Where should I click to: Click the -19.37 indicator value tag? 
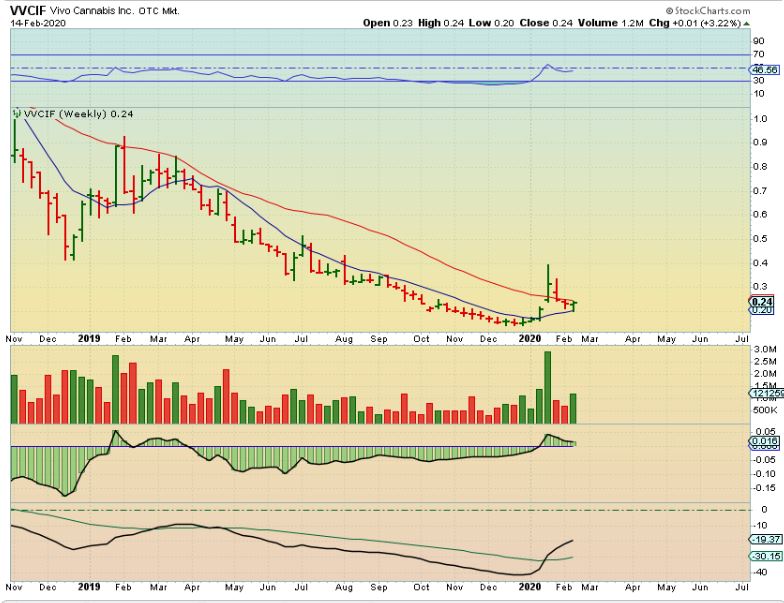(x=766, y=540)
